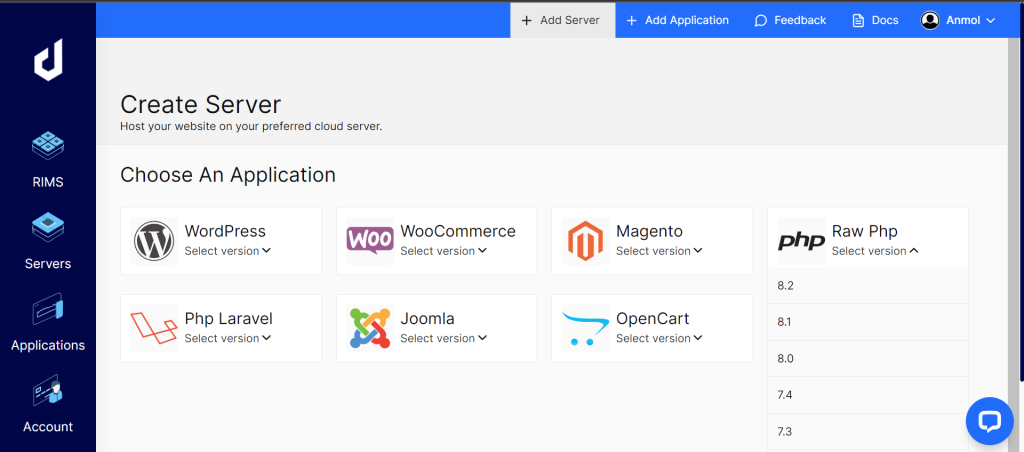The width and height of the screenshot is (1024, 452).
Task: Click the Magento logo icon
Action: [x=585, y=241]
